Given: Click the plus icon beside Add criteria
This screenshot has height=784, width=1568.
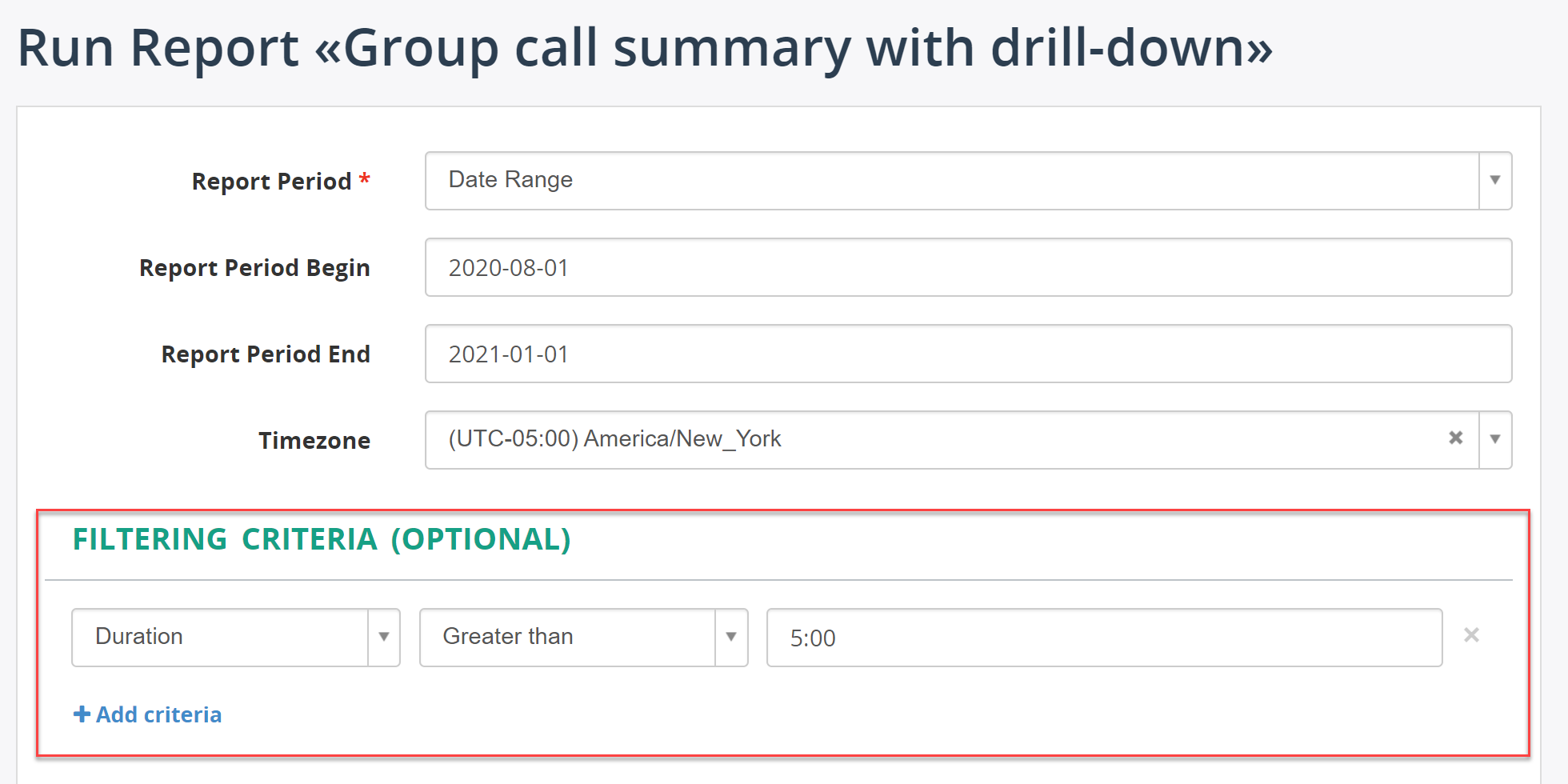Looking at the screenshot, I should click(x=82, y=714).
